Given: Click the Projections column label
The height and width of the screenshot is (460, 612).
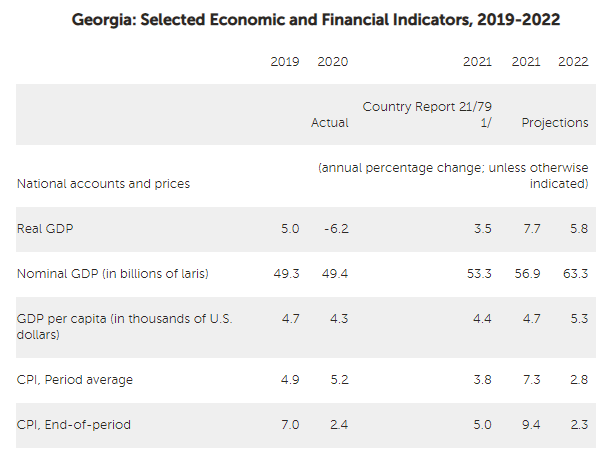Looking at the screenshot, I should tap(555, 123).
